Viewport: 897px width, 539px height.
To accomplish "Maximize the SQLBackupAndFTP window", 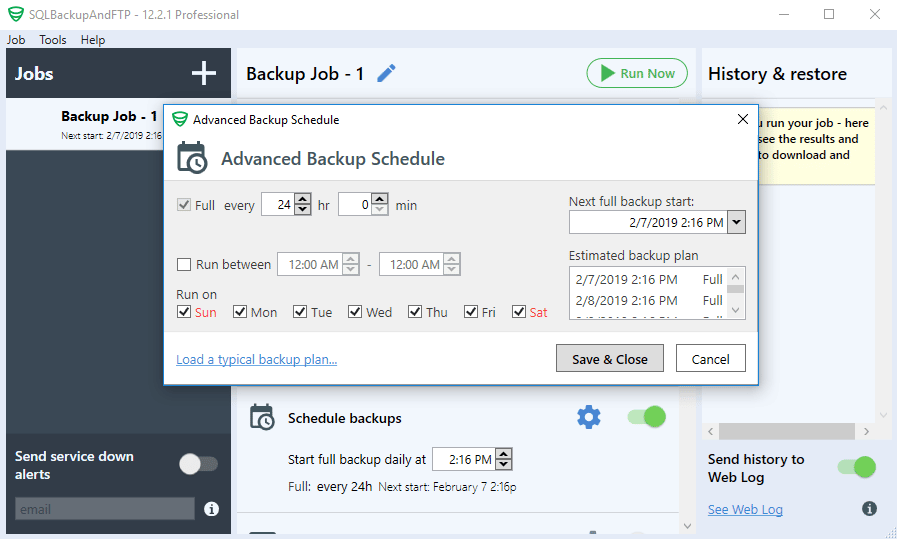I will pyautogui.click(x=829, y=14).
